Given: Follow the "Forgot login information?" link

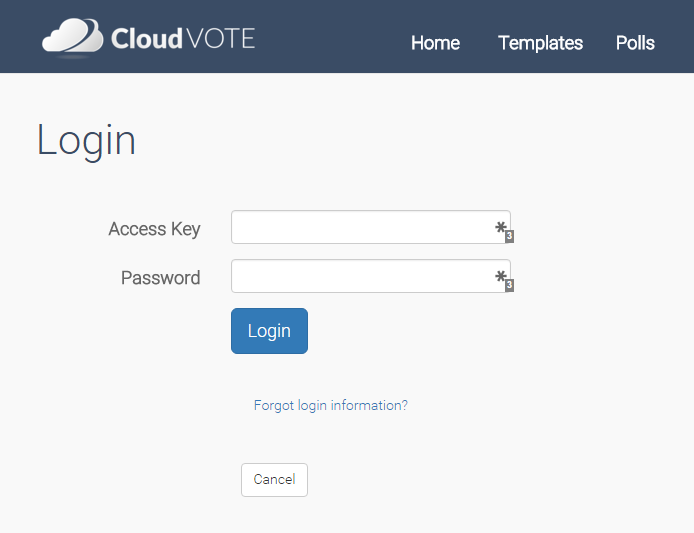Looking at the screenshot, I should tap(330, 406).
